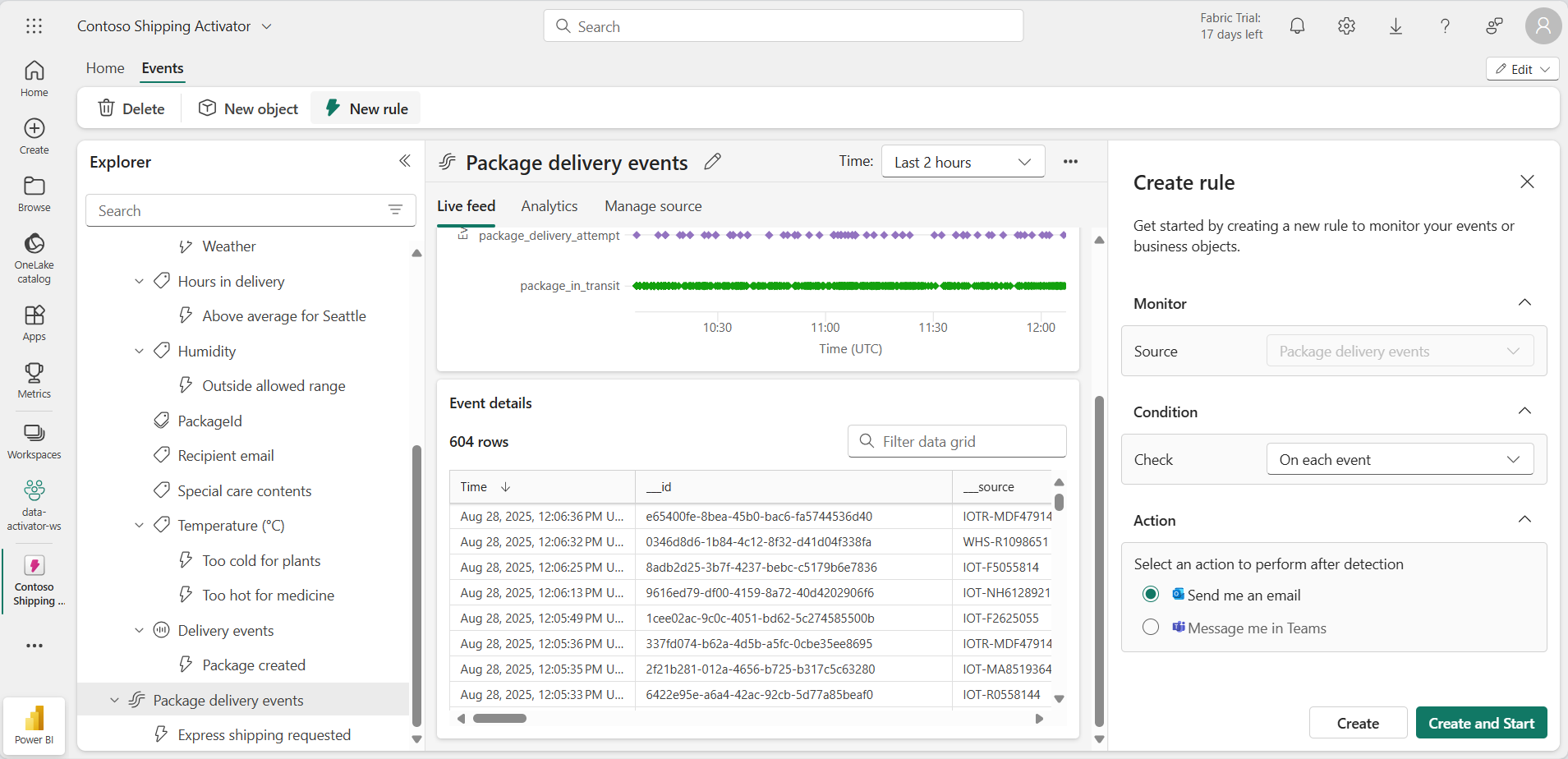Open the notifications bell icon
The image size is (1568, 759).
(1297, 26)
